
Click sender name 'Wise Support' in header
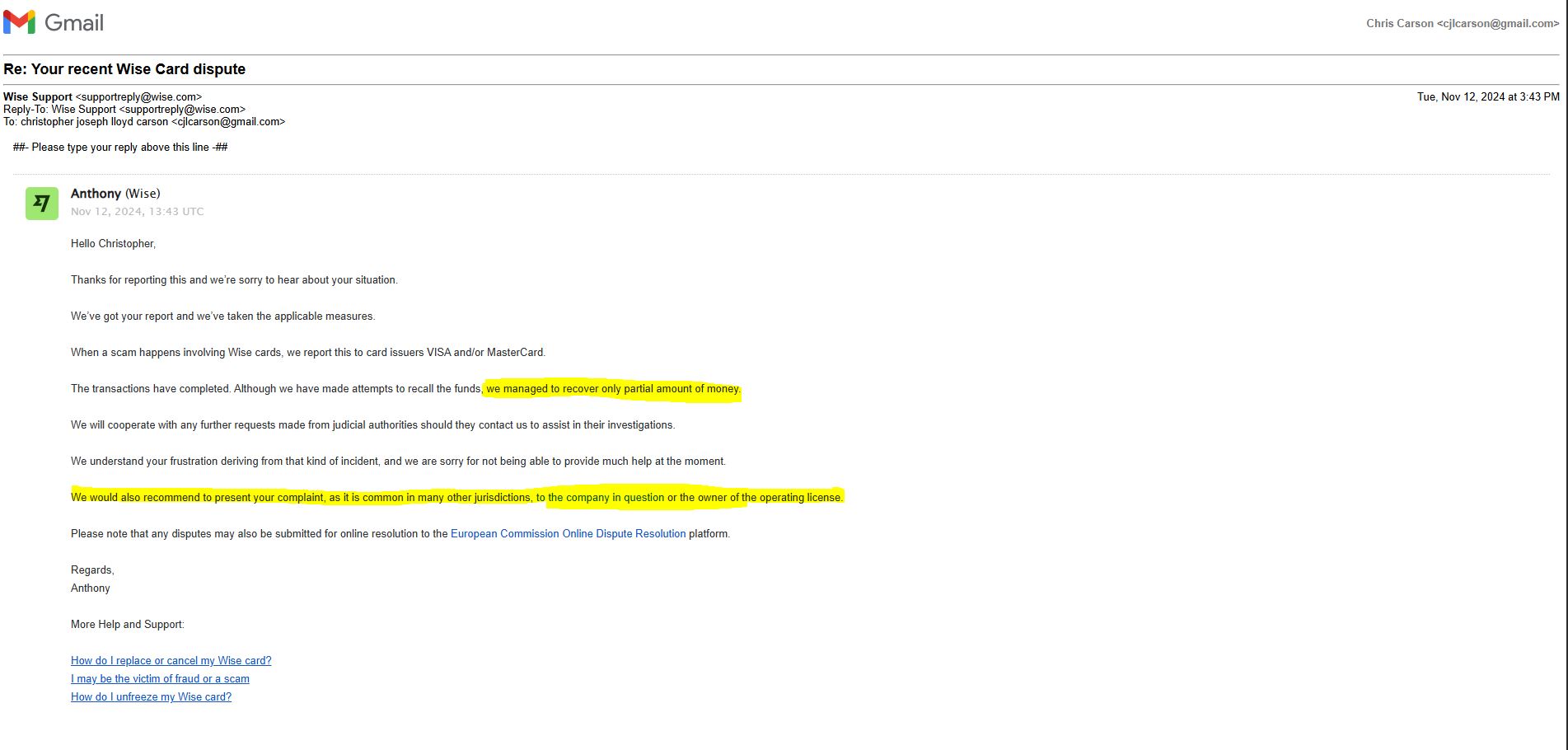(x=38, y=96)
